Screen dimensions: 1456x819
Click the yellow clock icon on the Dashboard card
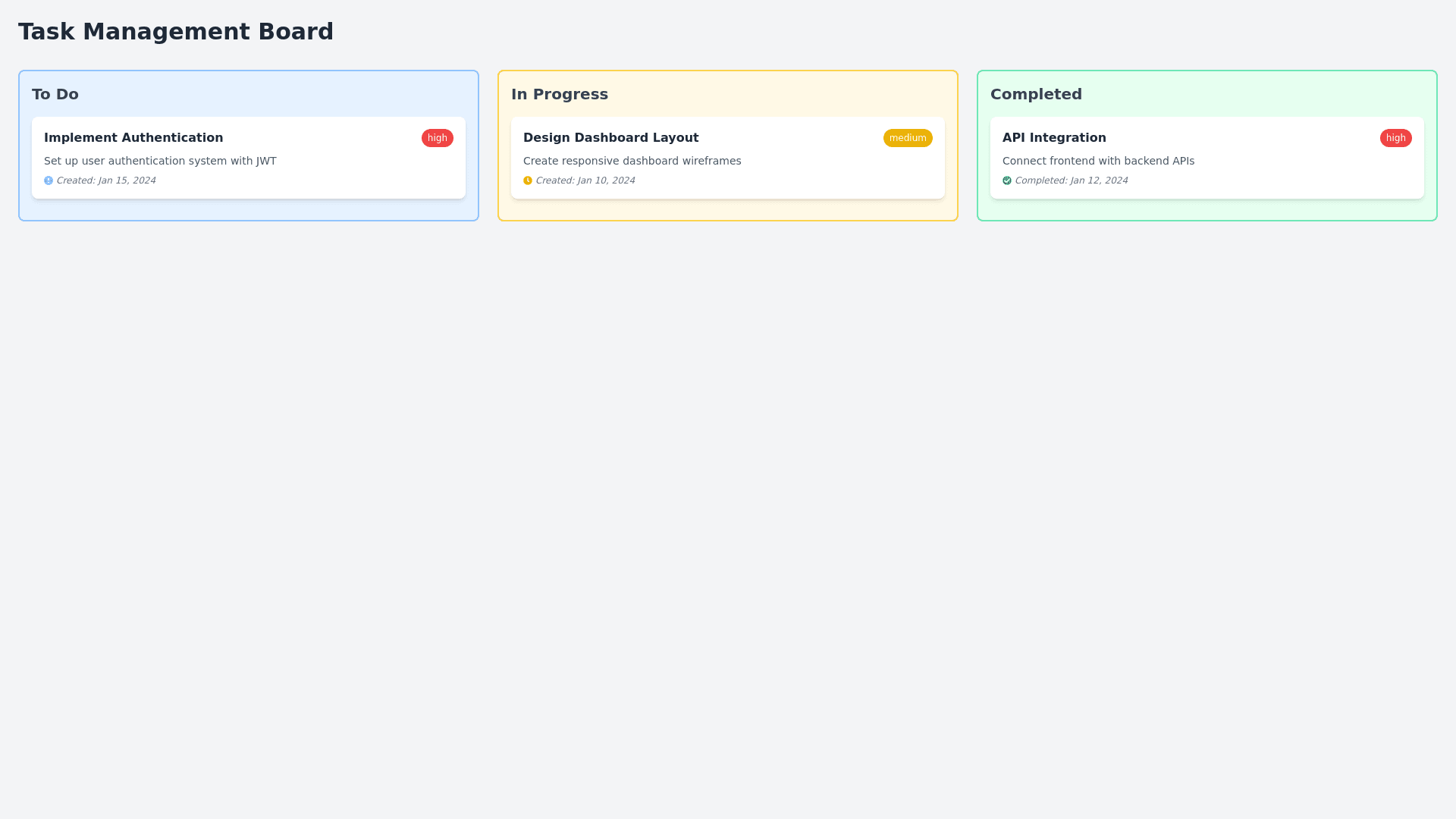(x=528, y=180)
